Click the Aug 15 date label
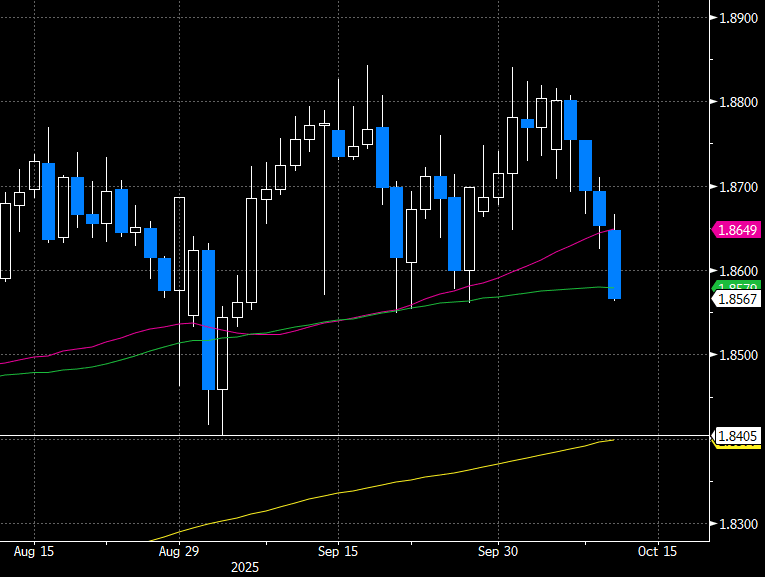 coord(34,551)
